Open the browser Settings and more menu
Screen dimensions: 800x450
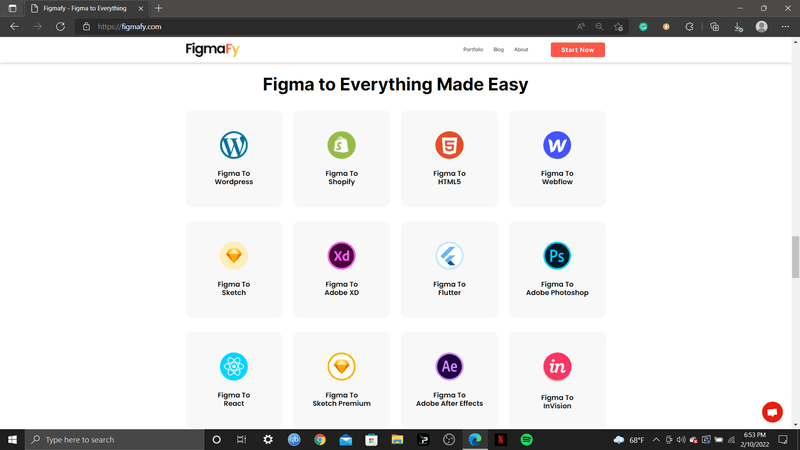pos(785,27)
